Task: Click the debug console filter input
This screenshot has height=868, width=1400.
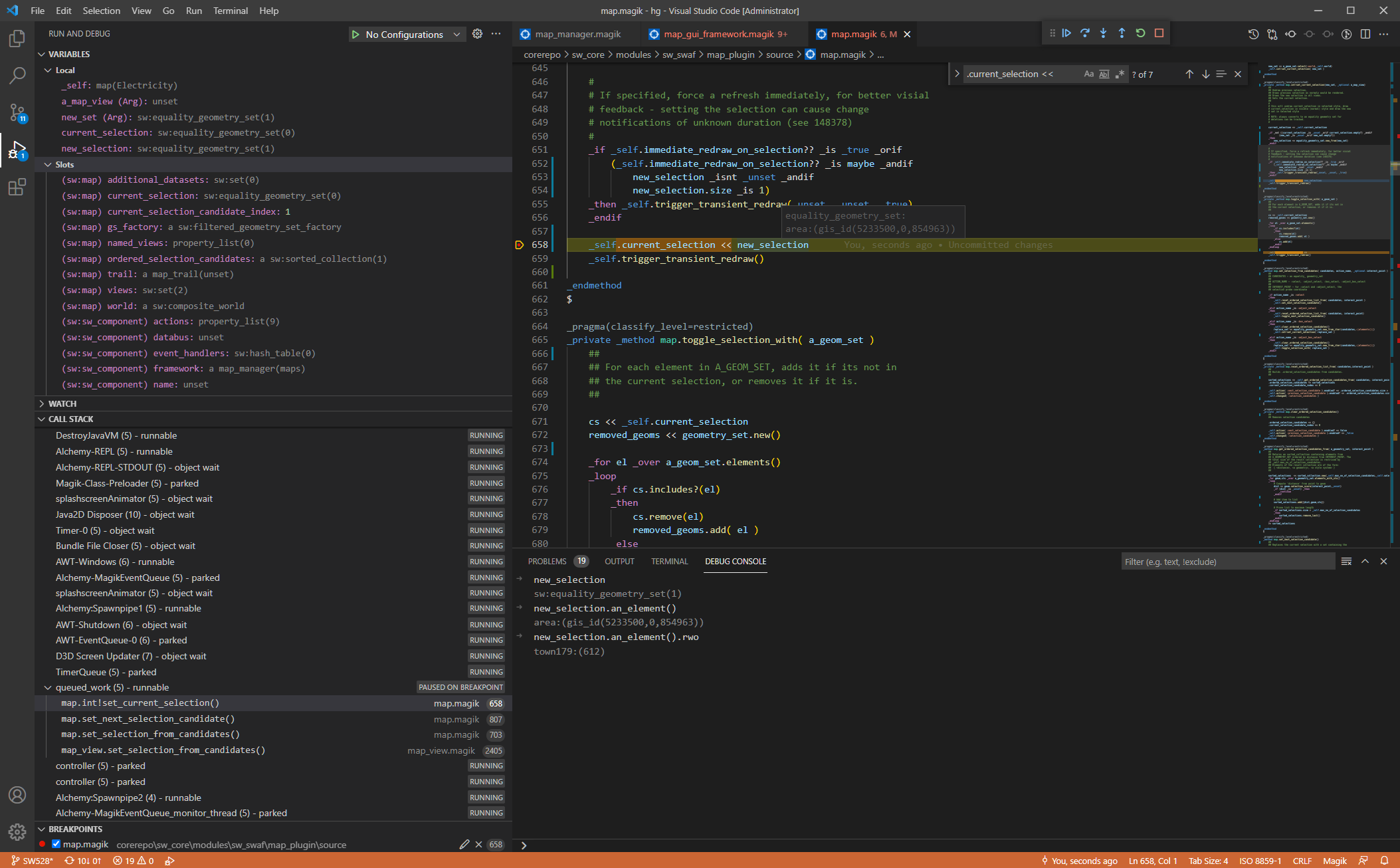Action: tap(1227, 562)
